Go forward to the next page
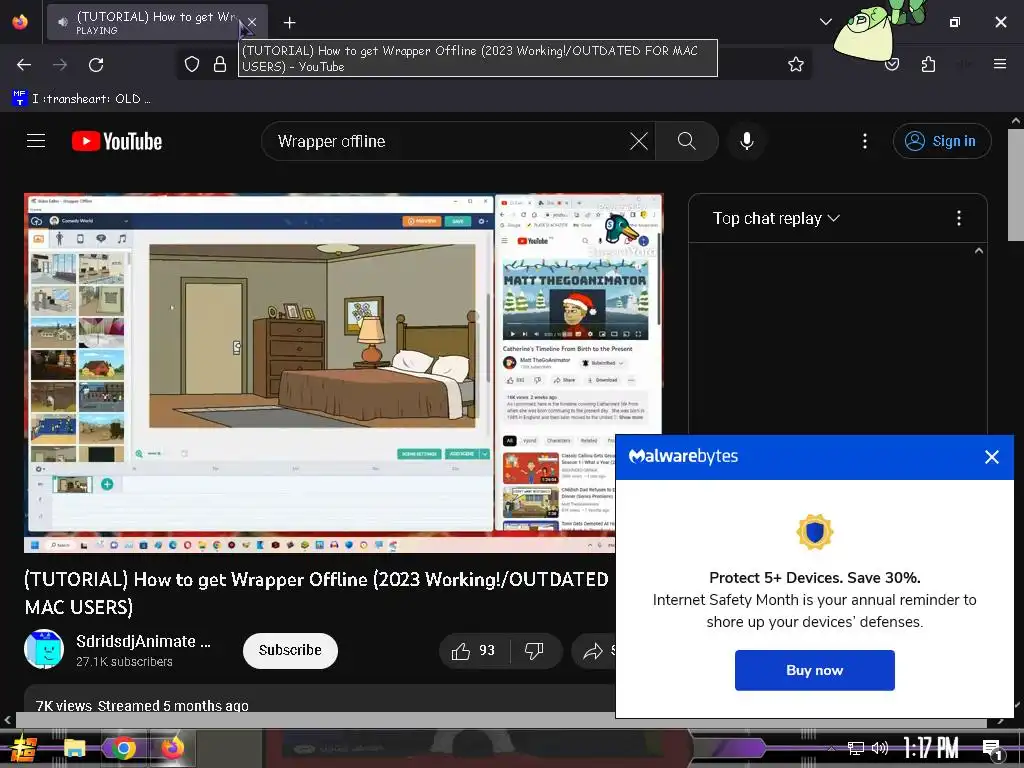The image size is (1024, 768). (x=60, y=65)
